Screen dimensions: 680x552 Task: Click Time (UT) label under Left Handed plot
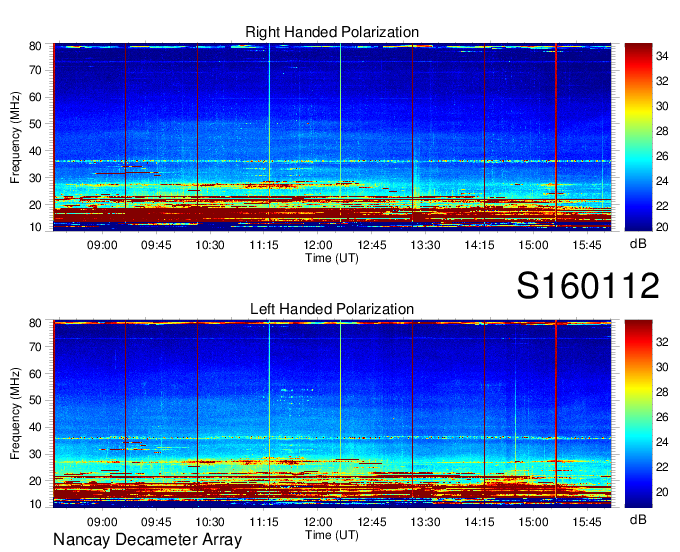click(332, 535)
